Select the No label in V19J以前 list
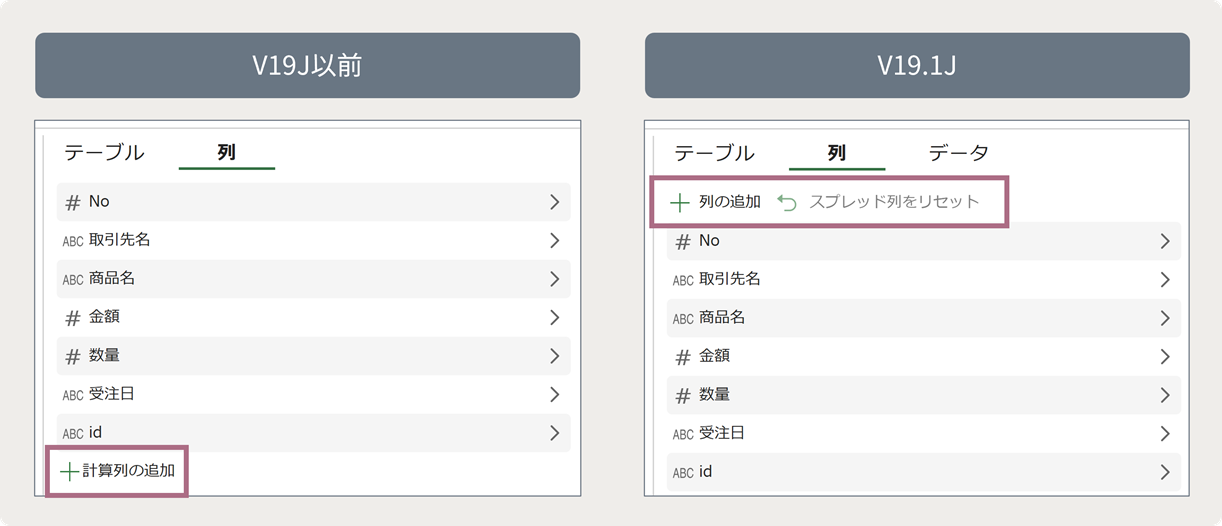 (99, 202)
